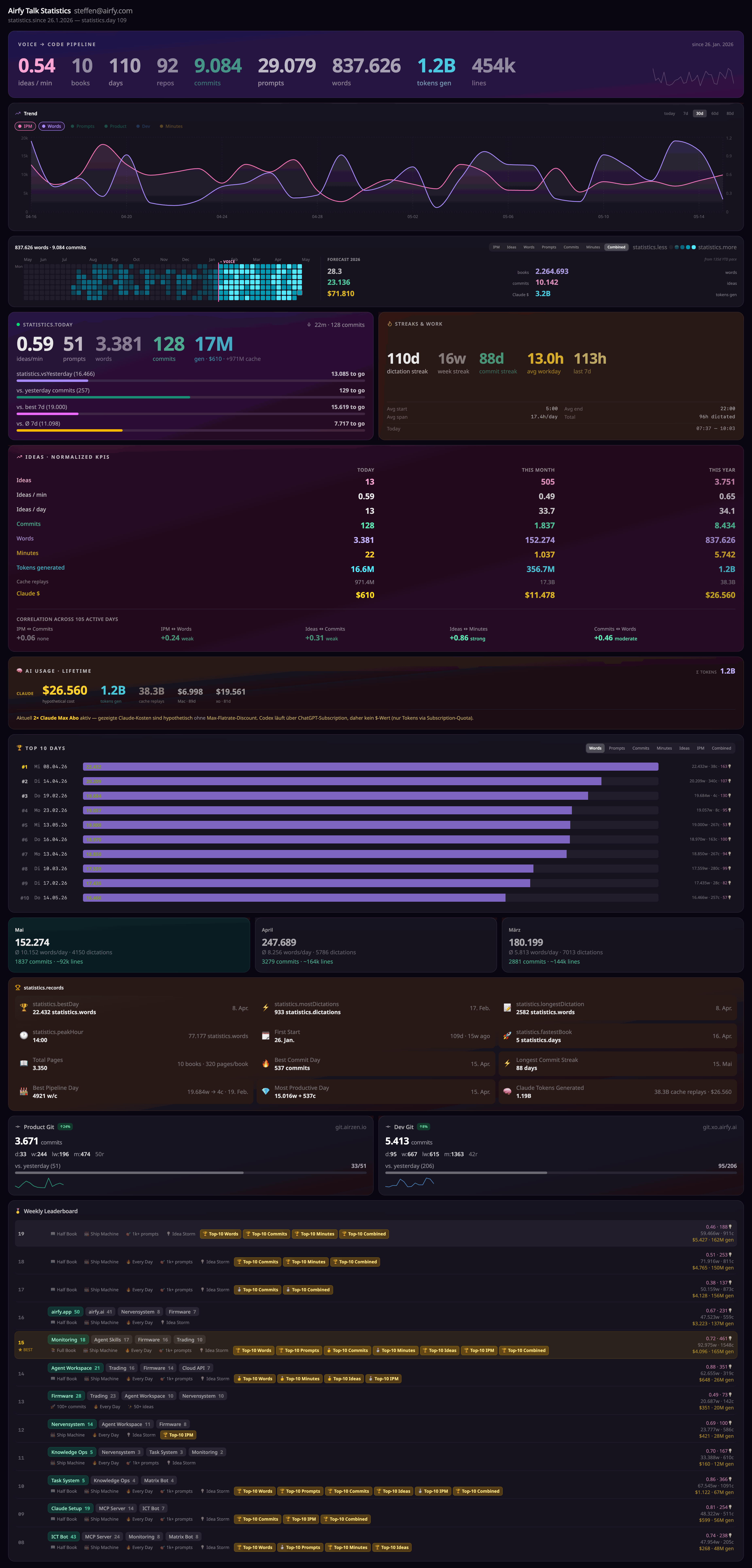The width and height of the screenshot is (752, 1568).
Task: Select heatmap Prompts filter
Action: point(549,247)
